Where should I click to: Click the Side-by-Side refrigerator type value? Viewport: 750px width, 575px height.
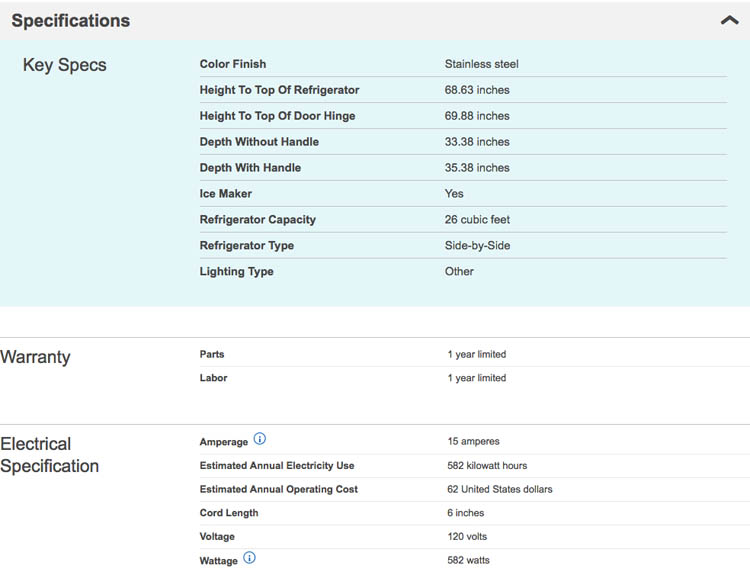[x=475, y=246]
